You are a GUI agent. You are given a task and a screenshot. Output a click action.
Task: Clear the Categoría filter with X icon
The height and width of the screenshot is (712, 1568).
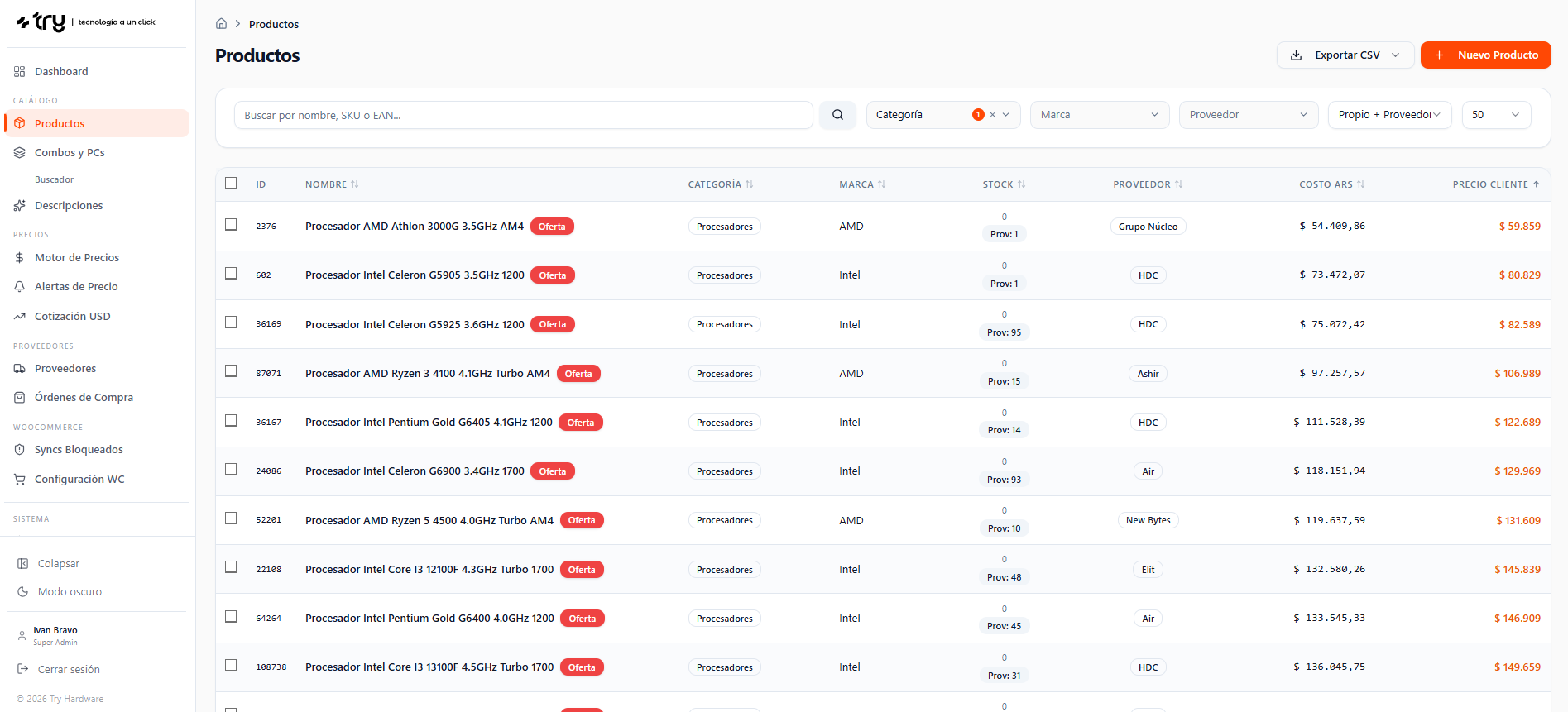[993, 115]
